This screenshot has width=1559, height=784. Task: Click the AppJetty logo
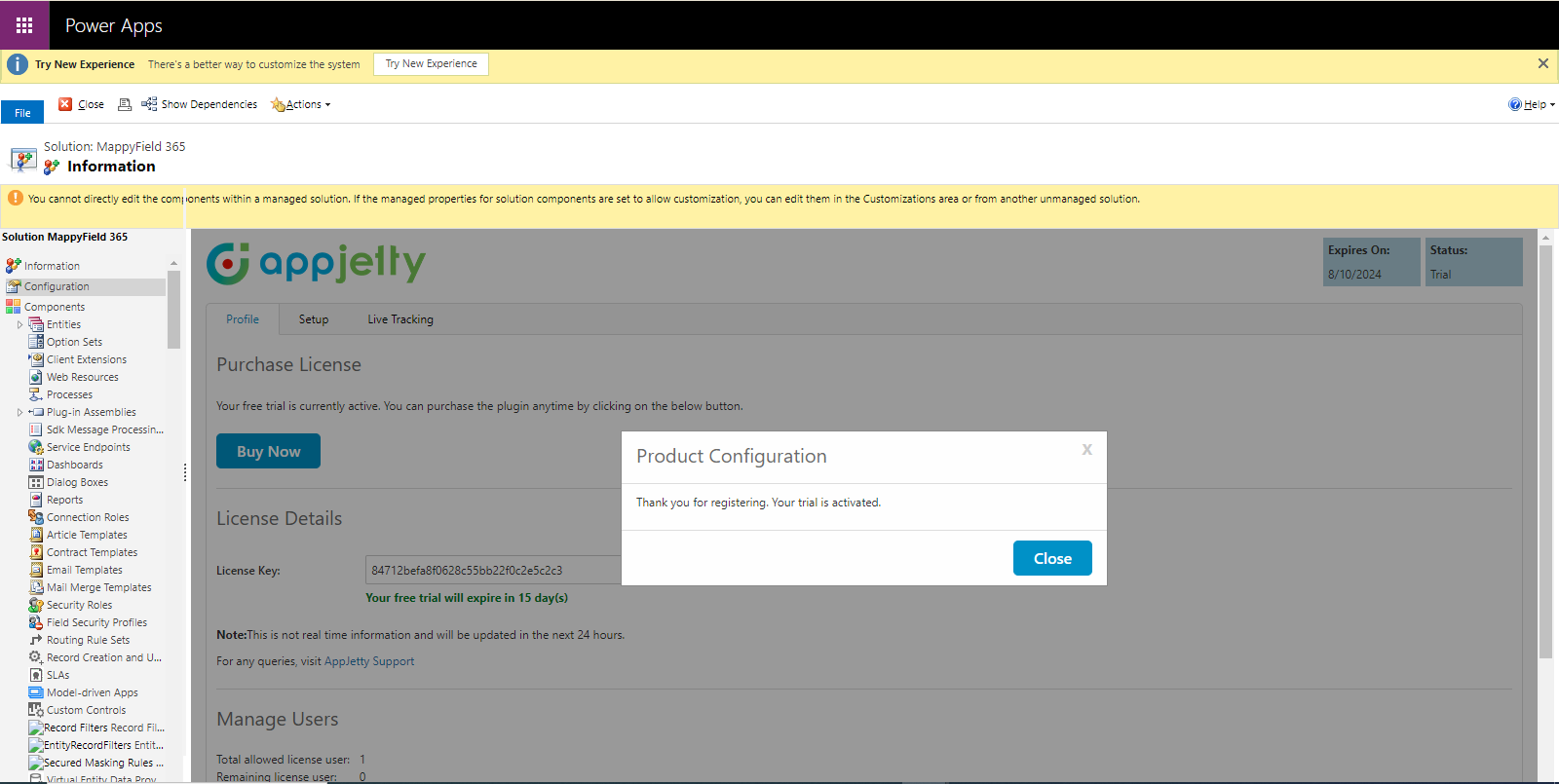317,263
